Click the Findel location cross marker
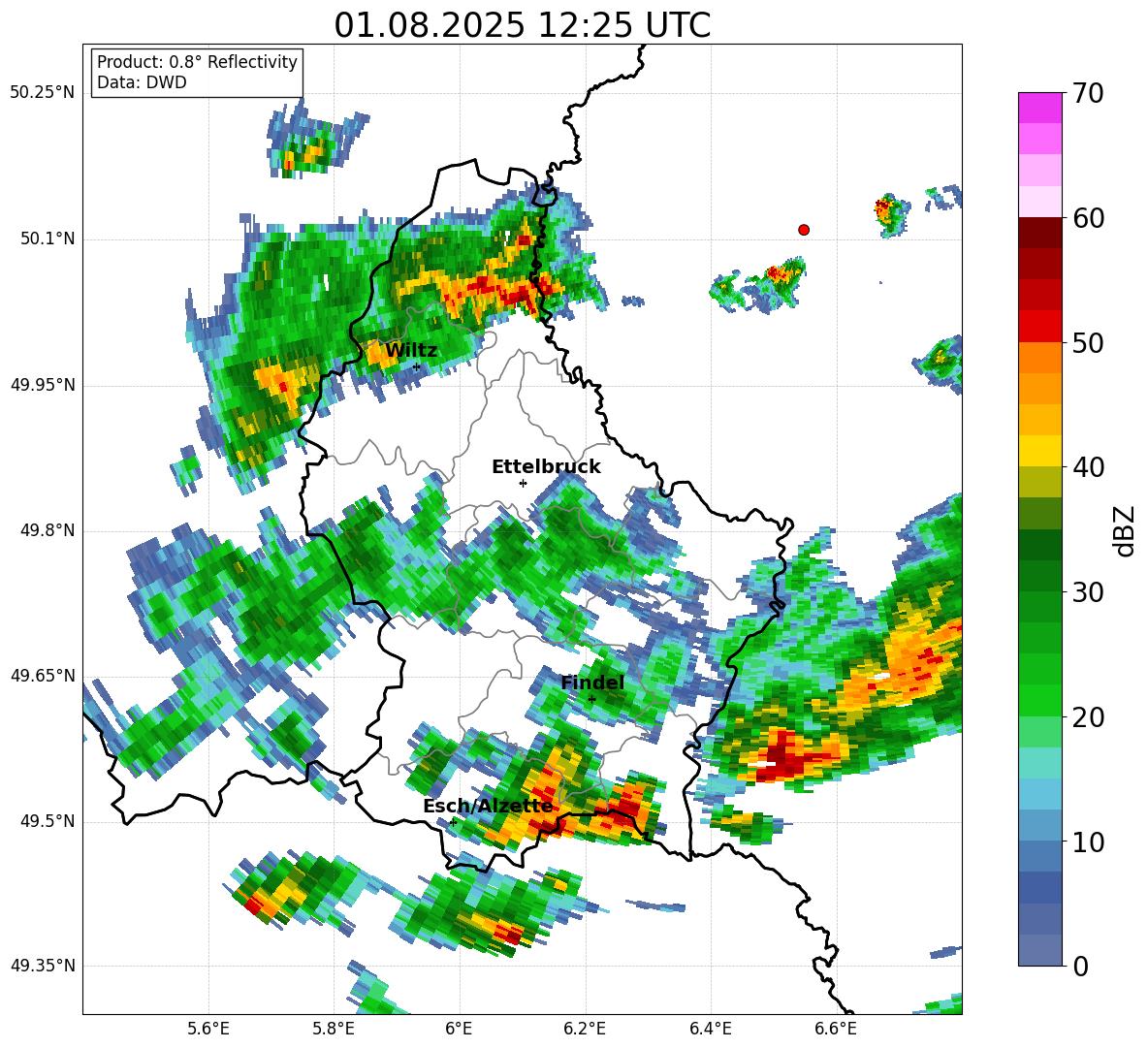The height and width of the screenshot is (1048, 1148). (x=591, y=699)
